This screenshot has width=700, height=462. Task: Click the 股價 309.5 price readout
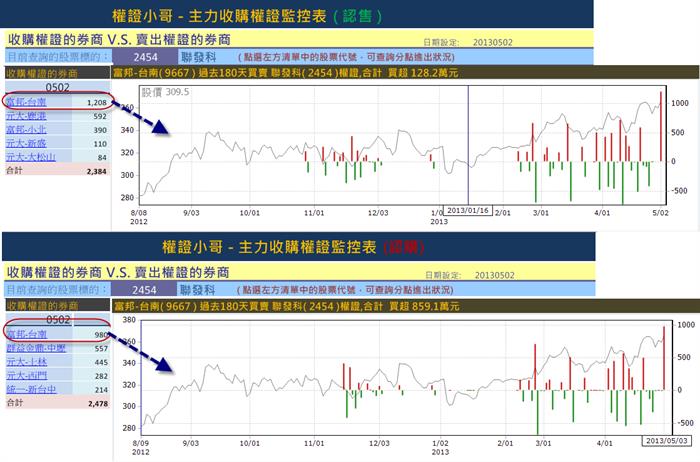click(166, 92)
